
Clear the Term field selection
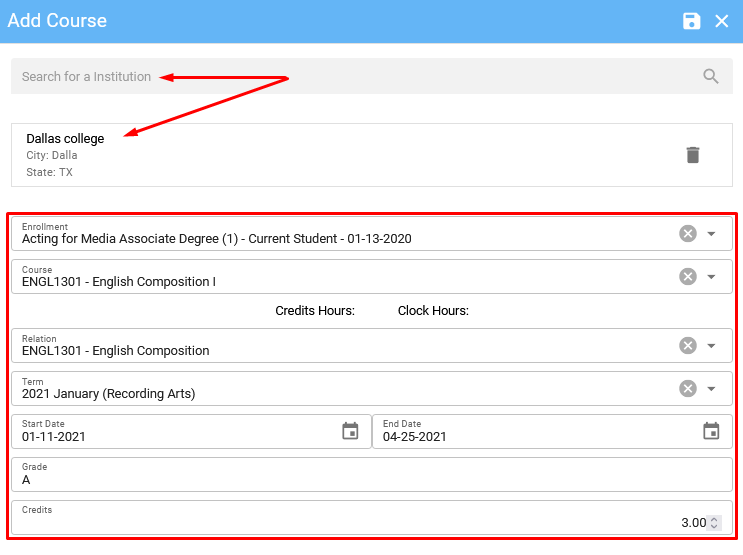coord(688,389)
